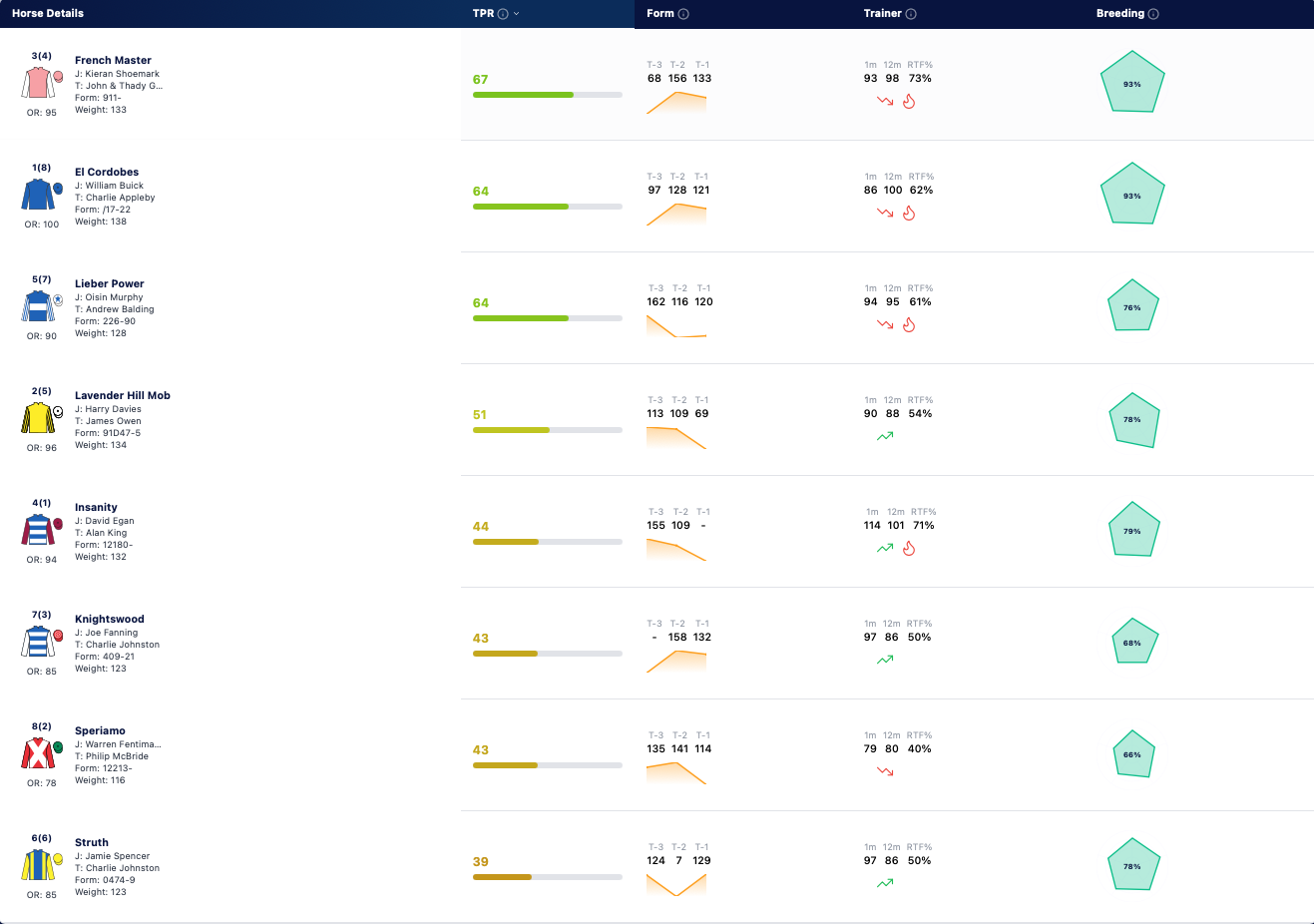Open the TPR sort dropdown chevron
Screen dimensions: 1314x924
point(517,14)
